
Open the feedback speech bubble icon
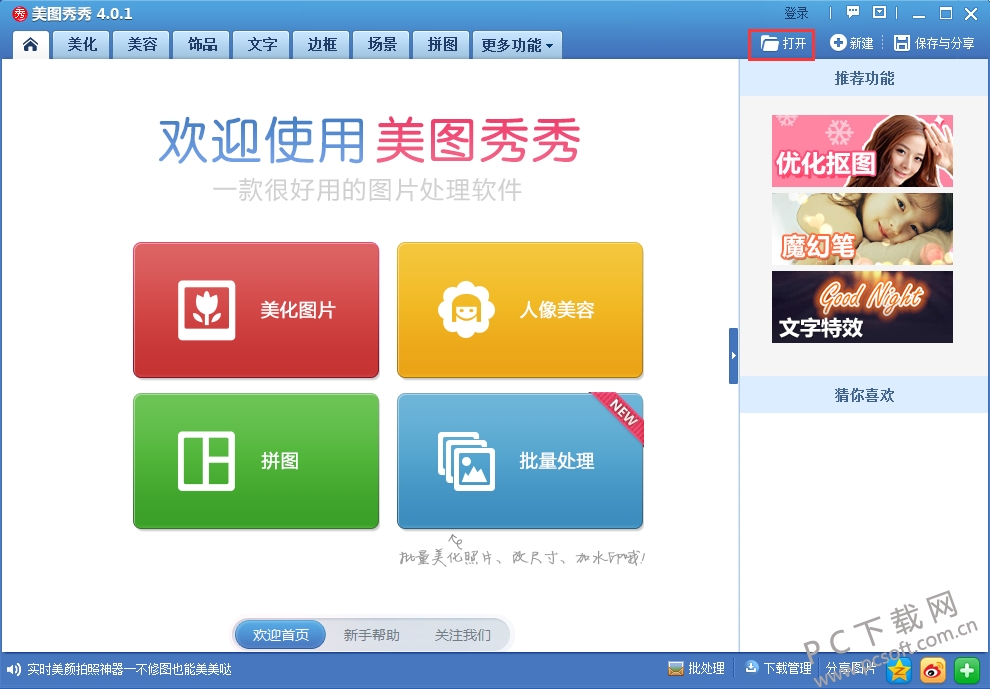(853, 13)
